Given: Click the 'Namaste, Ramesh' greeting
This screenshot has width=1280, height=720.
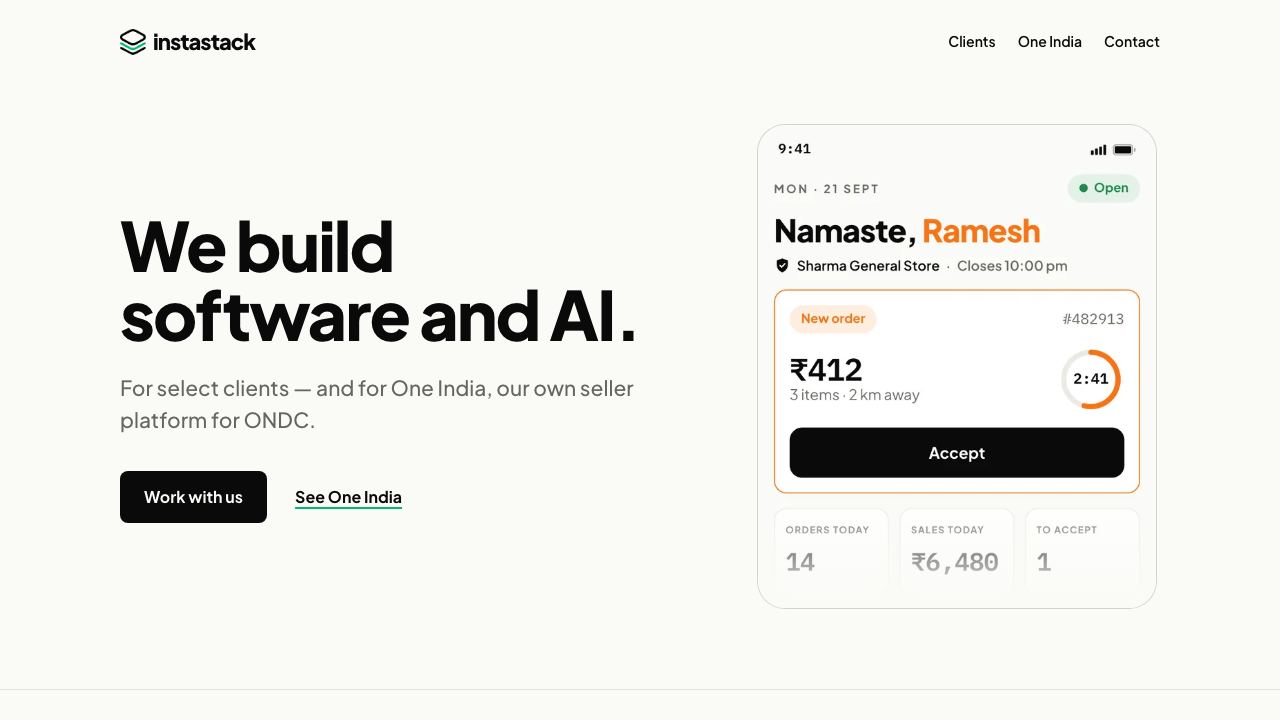Looking at the screenshot, I should click(907, 231).
